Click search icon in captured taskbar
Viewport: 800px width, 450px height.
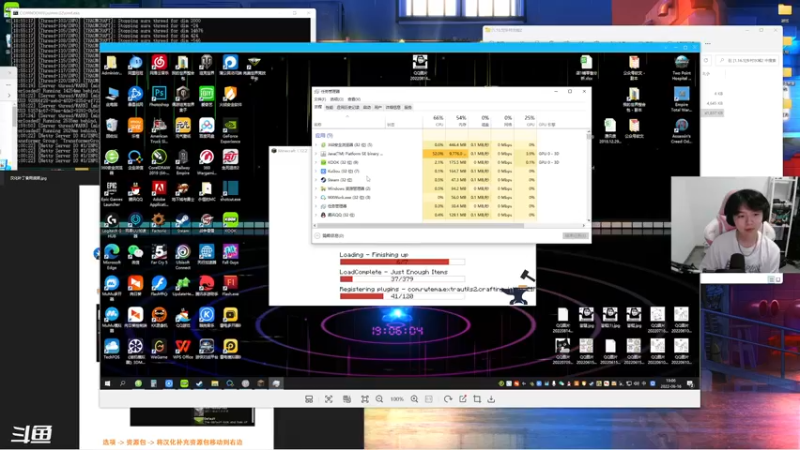click(x=122, y=383)
